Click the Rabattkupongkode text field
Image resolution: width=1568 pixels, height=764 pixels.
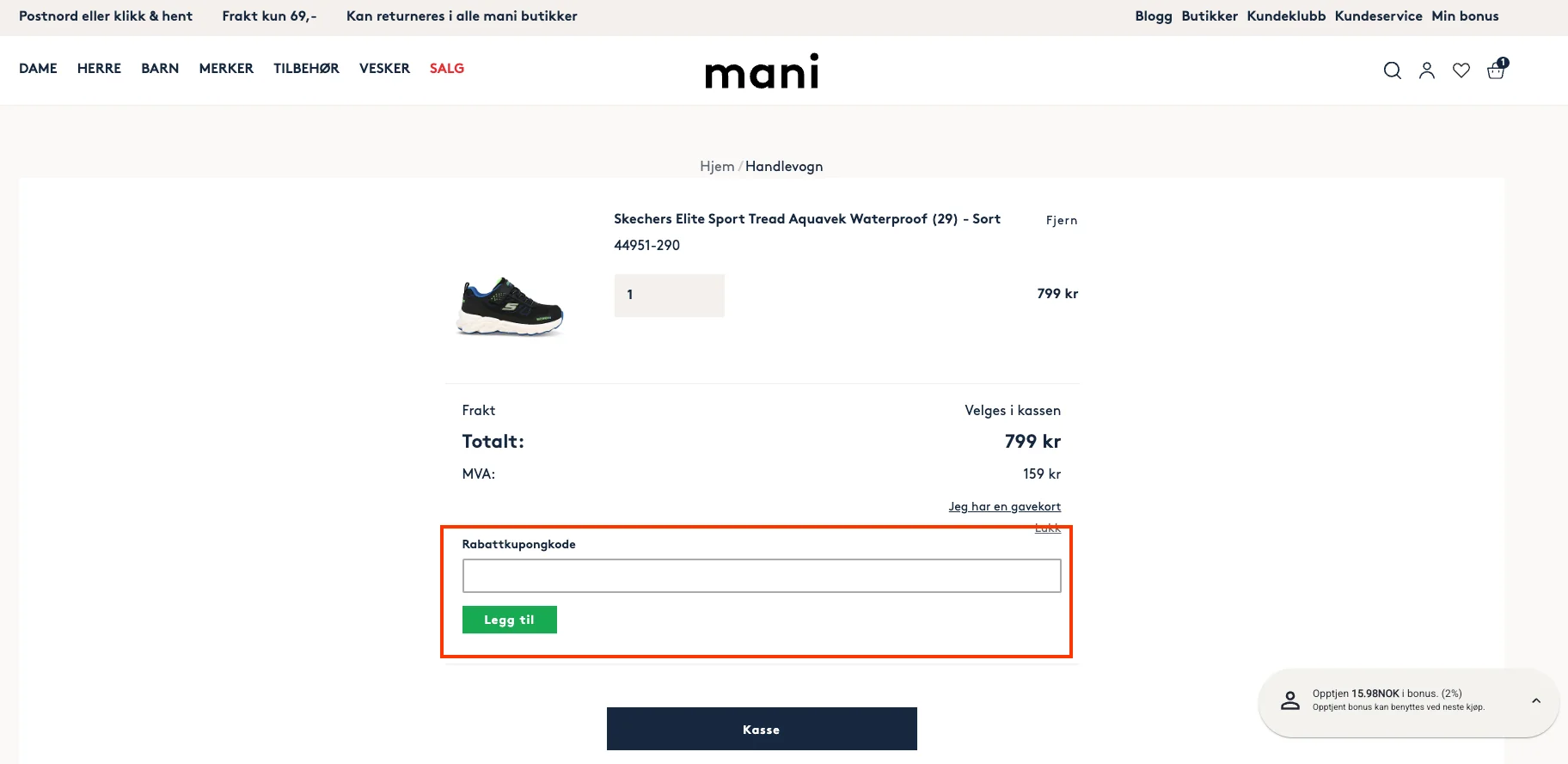coord(762,576)
